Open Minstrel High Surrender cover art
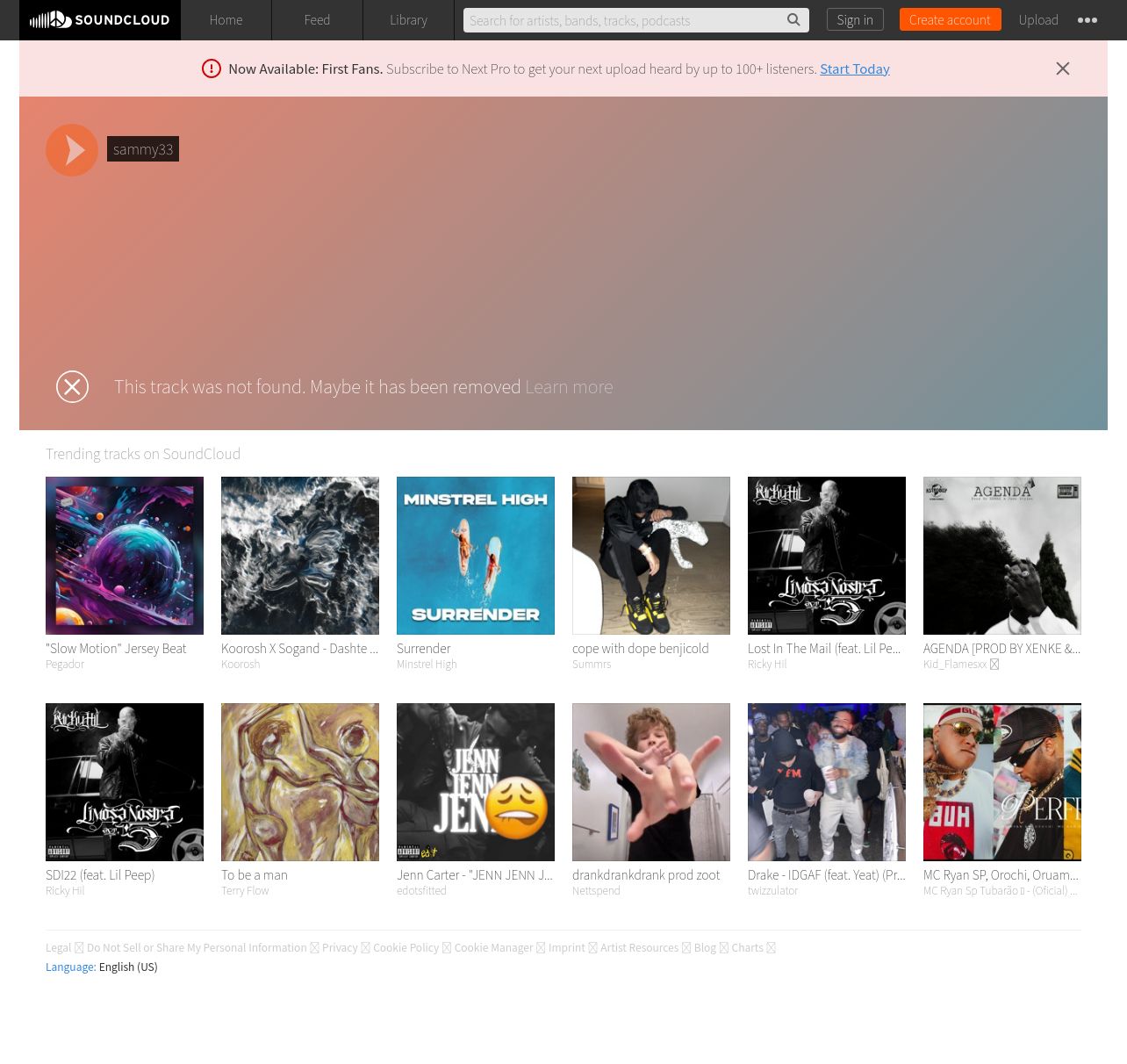This screenshot has height=1064, width=1127. click(476, 556)
